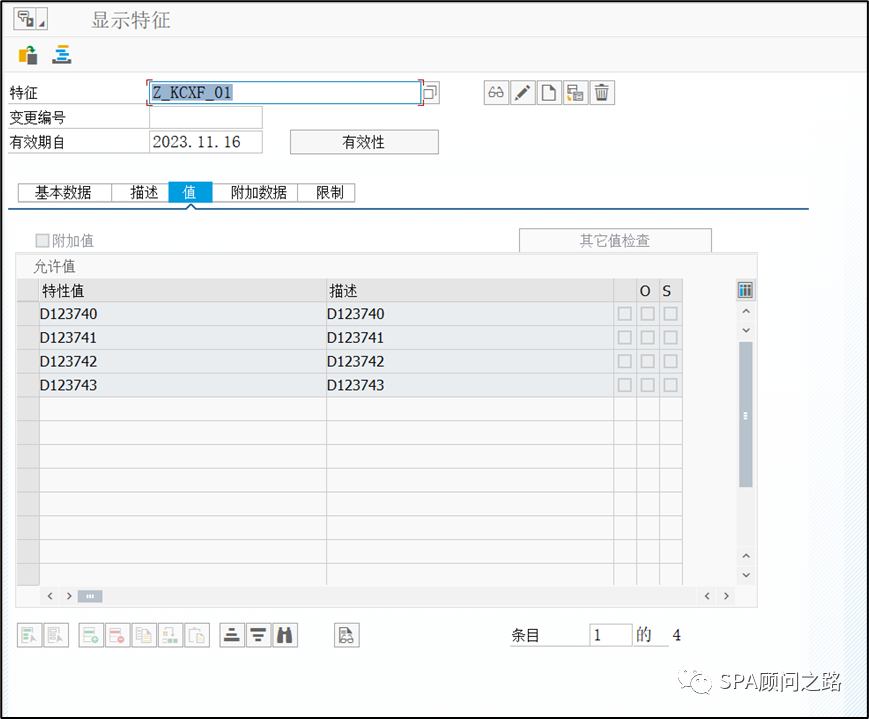The width and height of the screenshot is (869, 719).
Task: Click the sort descending icon
Action: click(258, 635)
